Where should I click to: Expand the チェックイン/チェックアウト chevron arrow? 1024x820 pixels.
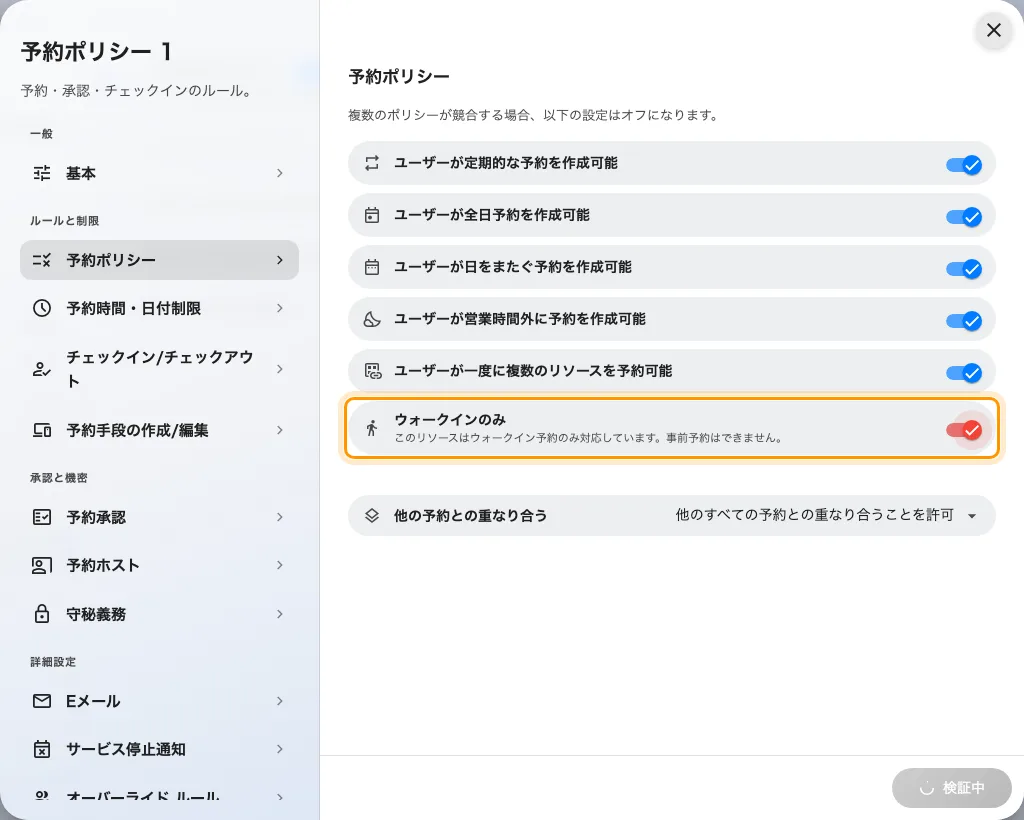[x=280, y=369]
